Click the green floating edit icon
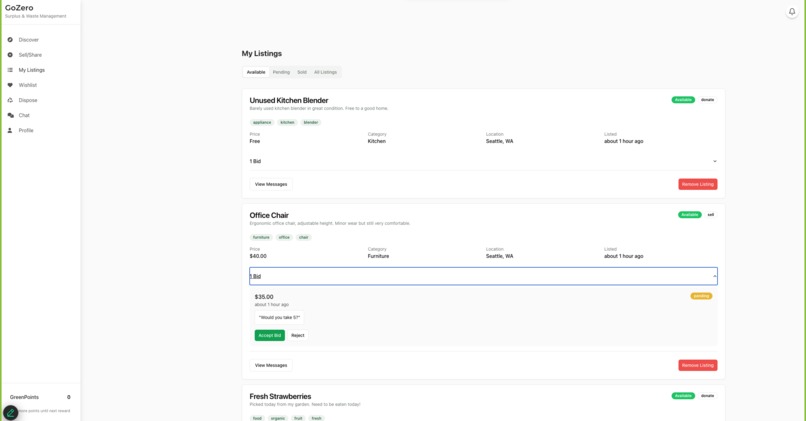Viewport: 806px width, 421px height. (x=10, y=413)
